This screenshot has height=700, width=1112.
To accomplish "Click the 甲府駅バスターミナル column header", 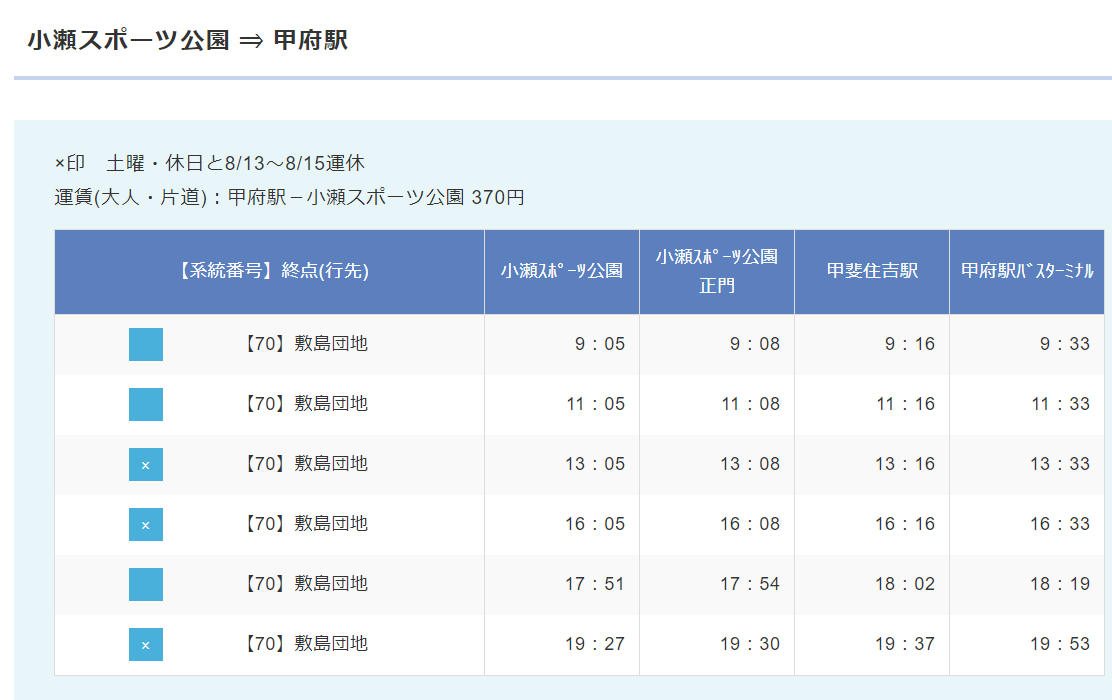I will click(1027, 271).
